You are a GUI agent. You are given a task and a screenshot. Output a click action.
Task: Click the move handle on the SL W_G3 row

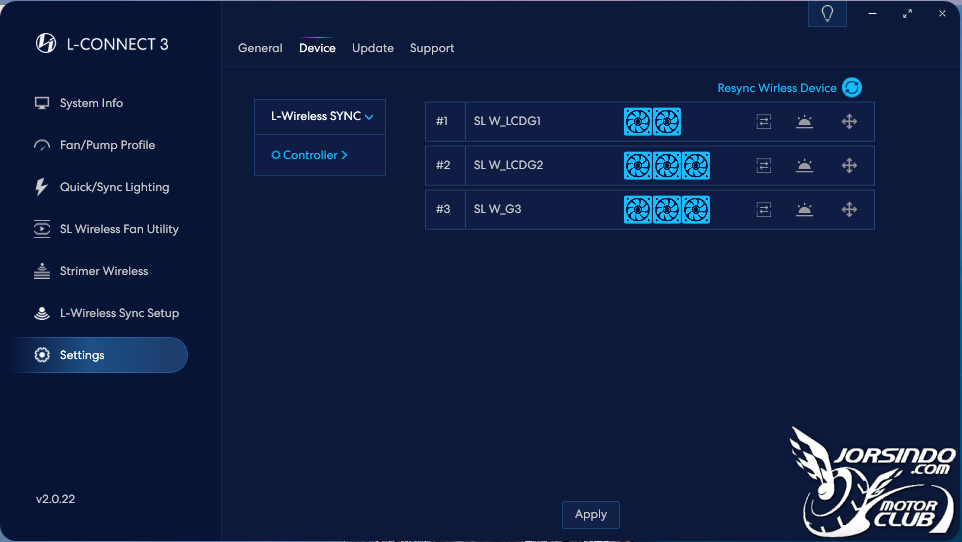click(849, 209)
